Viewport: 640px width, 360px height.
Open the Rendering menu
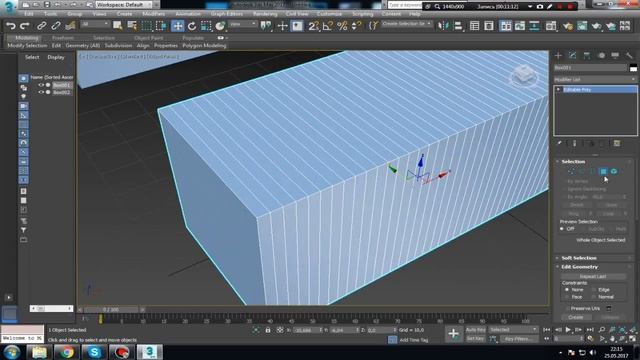265,14
